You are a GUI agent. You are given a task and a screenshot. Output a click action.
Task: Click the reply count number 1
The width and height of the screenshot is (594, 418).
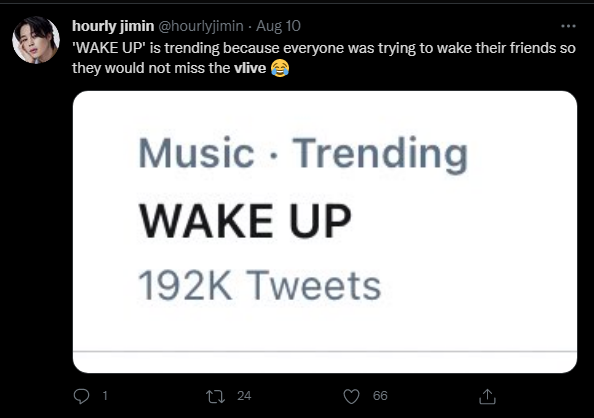pos(105,396)
